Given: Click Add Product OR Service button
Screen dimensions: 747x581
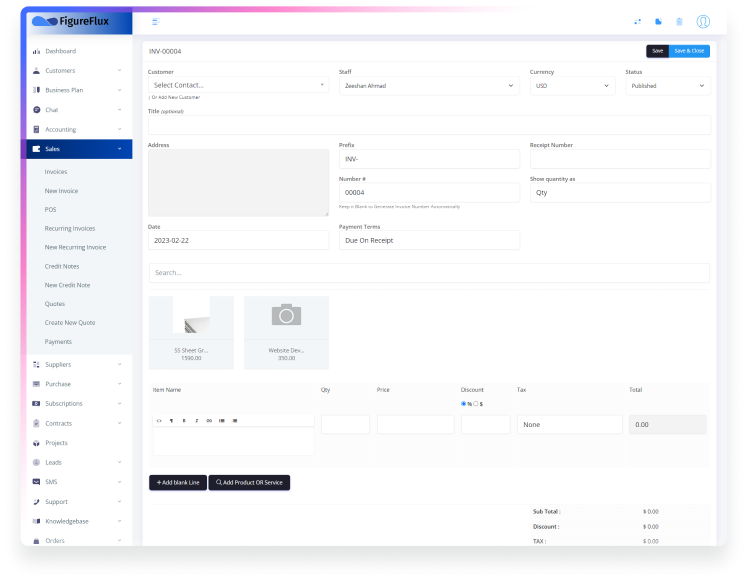Looking at the screenshot, I should (249, 482).
